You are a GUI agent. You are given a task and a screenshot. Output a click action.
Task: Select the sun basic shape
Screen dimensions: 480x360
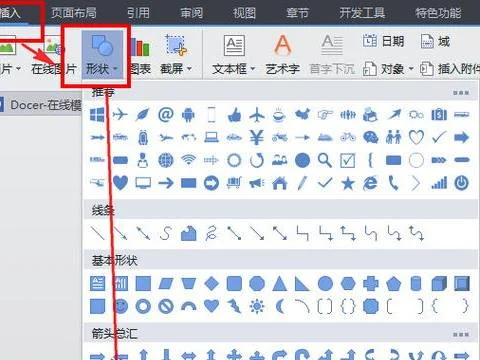257,306
